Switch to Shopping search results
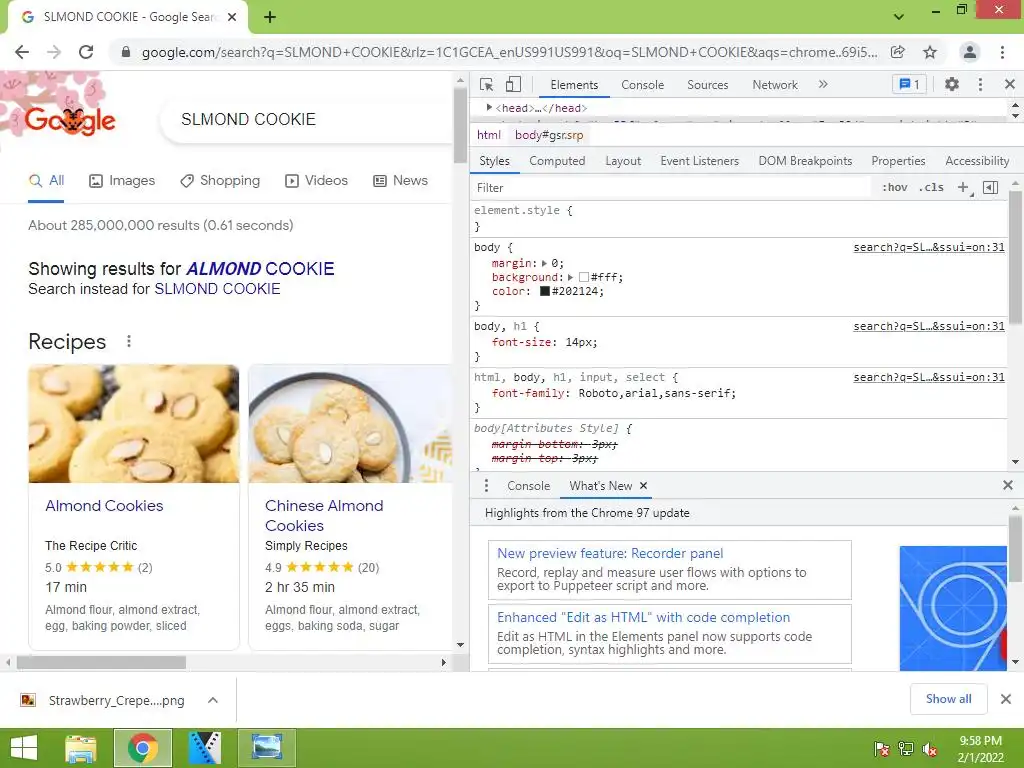The height and width of the screenshot is (768, 1024). point(220,181)
